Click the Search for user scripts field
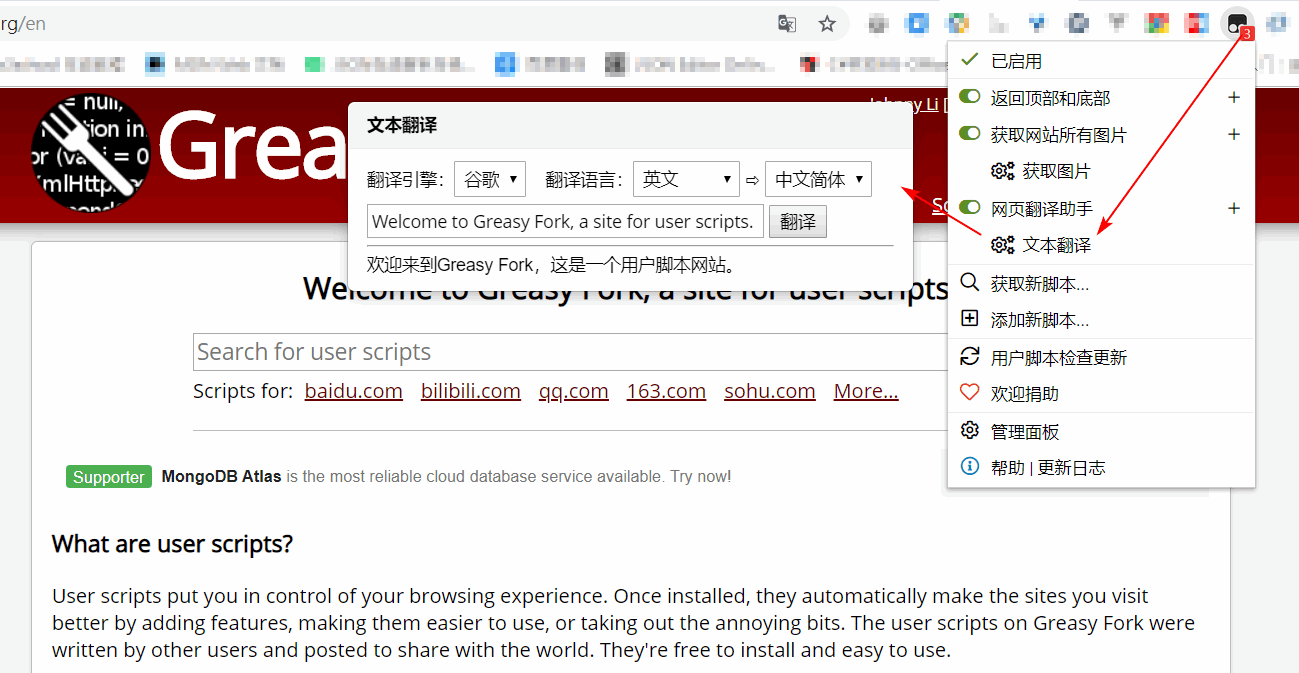 [x=570, y=352]
